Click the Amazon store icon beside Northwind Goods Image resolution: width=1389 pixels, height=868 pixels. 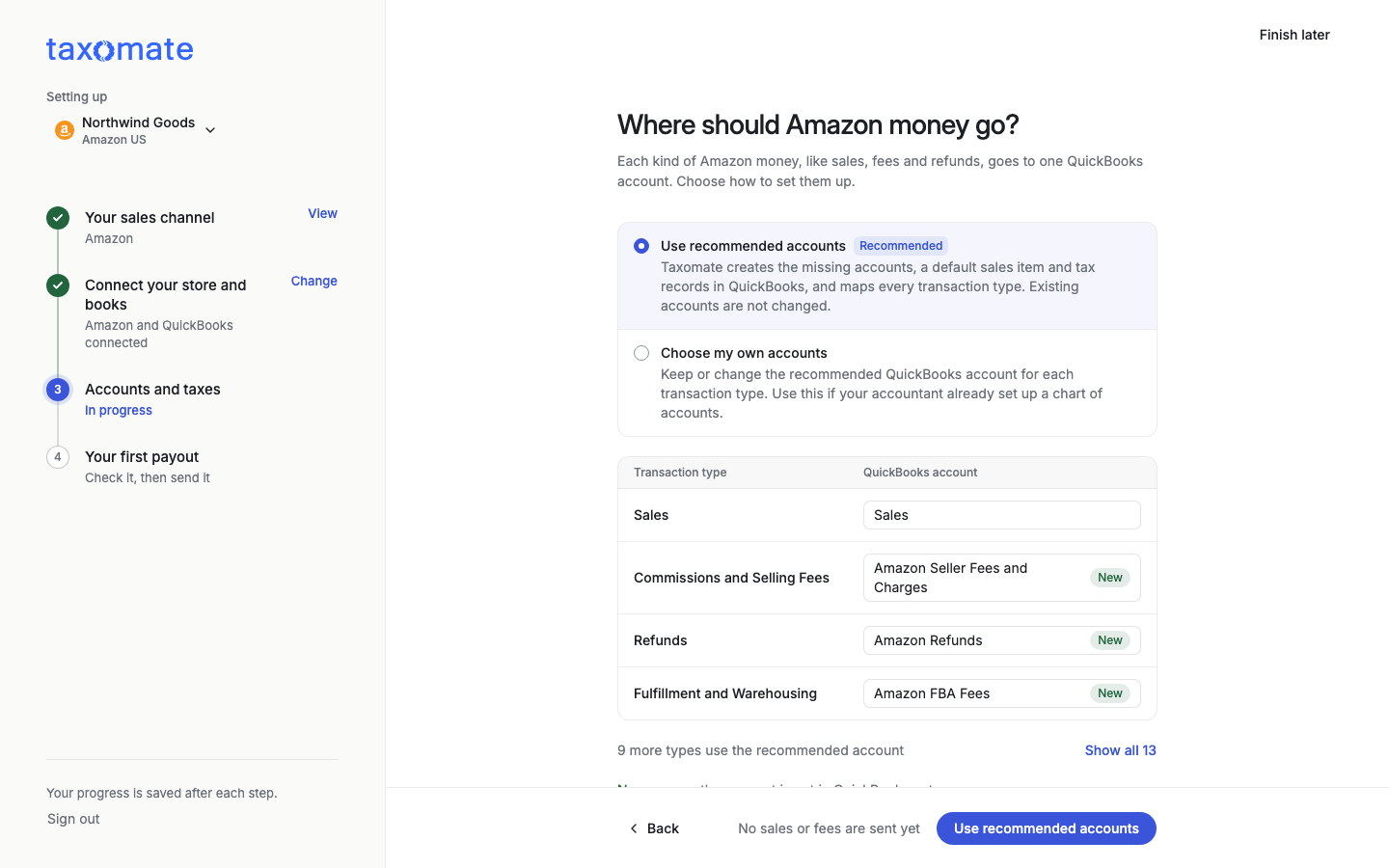point(65,130)
